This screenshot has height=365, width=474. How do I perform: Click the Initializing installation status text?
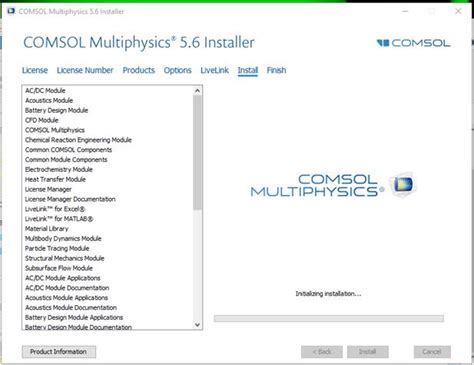click(x=328, y=294)
